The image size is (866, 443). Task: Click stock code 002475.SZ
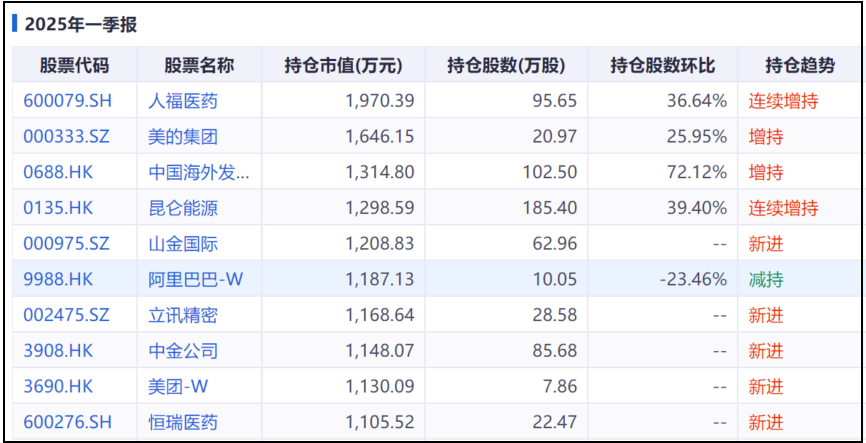pos(66,315)
